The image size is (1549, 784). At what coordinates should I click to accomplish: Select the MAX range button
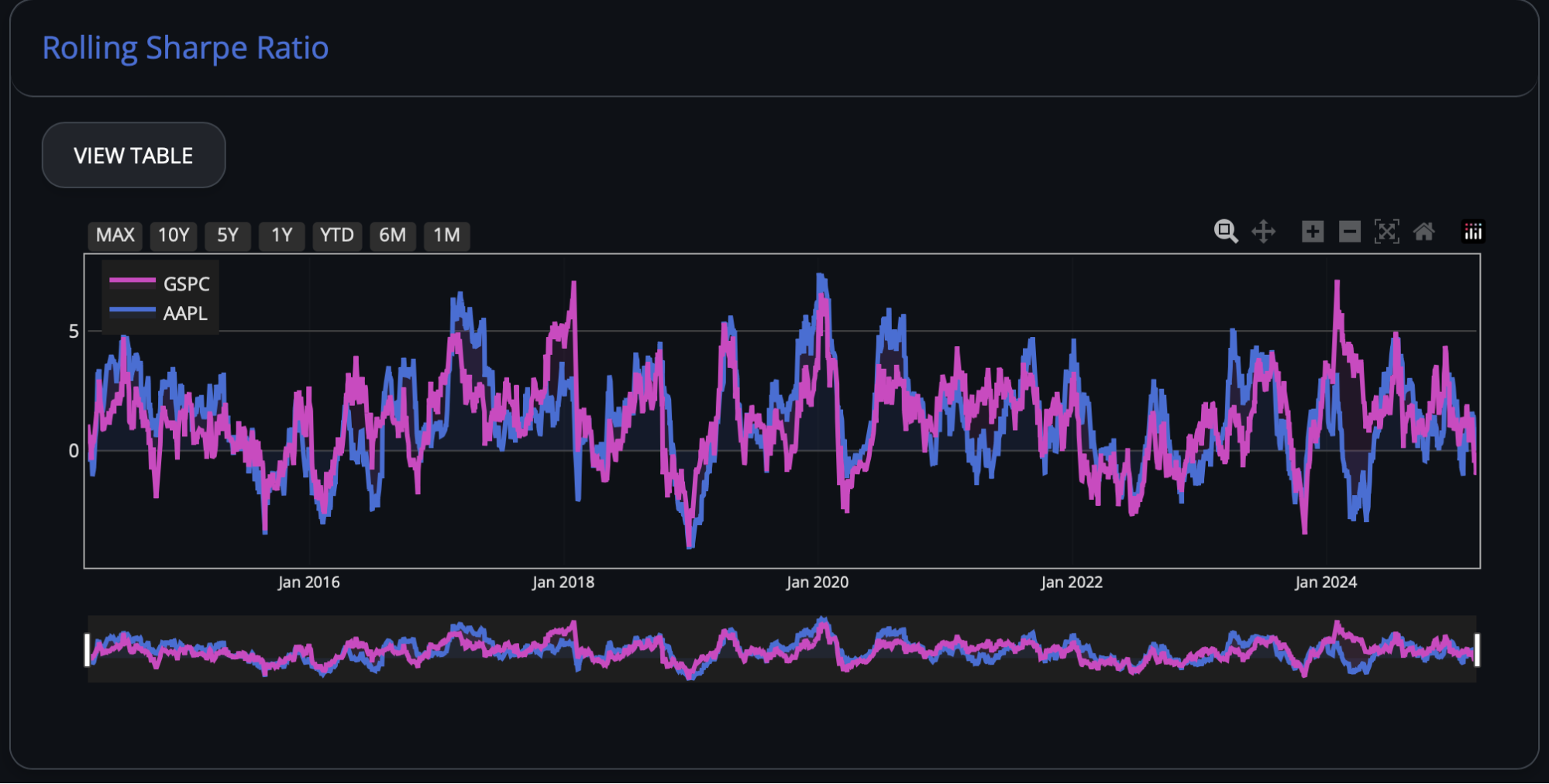115,236
